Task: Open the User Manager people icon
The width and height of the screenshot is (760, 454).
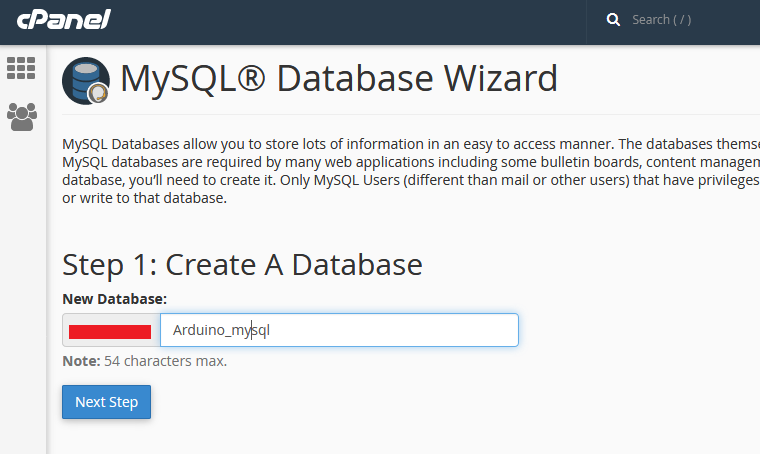Action: click(21, 117)
